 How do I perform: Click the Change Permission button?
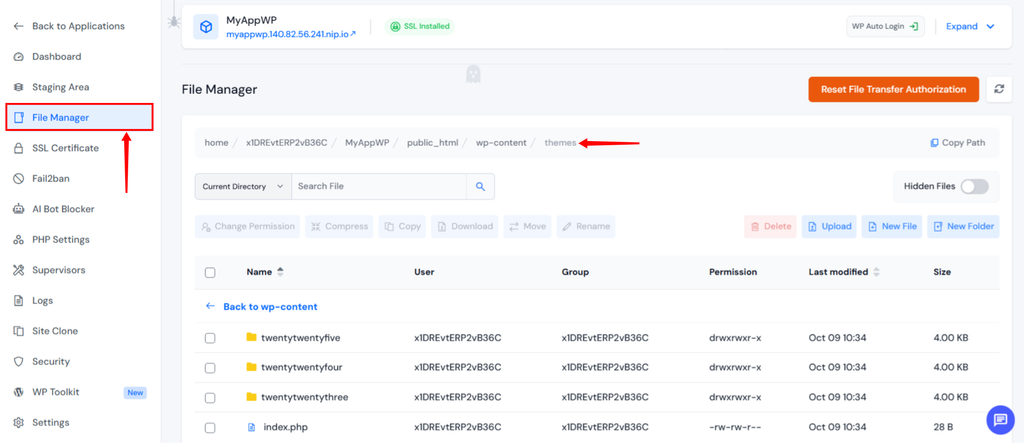point(248,226)
